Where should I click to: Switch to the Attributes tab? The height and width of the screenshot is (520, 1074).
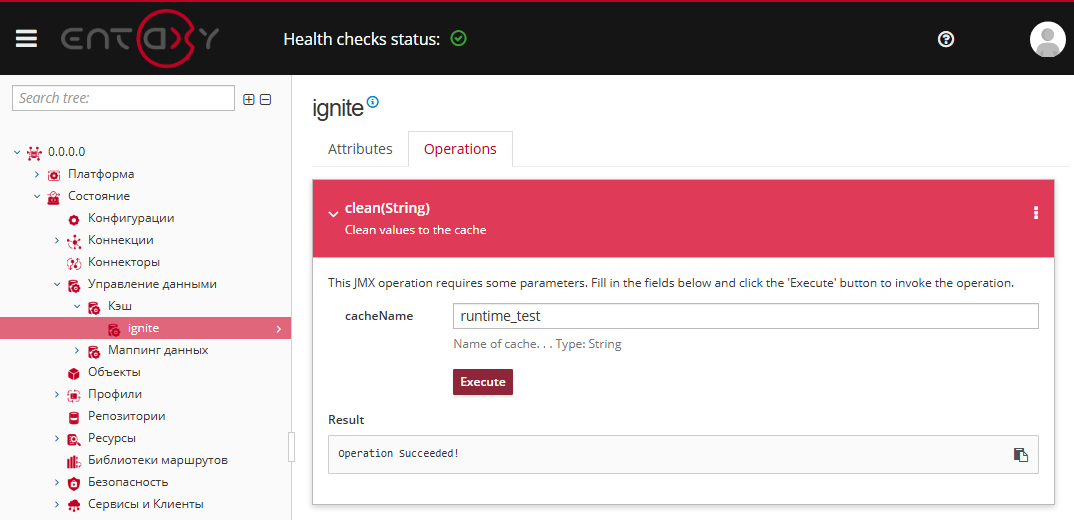pyautogui.click(x=360, y=149)
